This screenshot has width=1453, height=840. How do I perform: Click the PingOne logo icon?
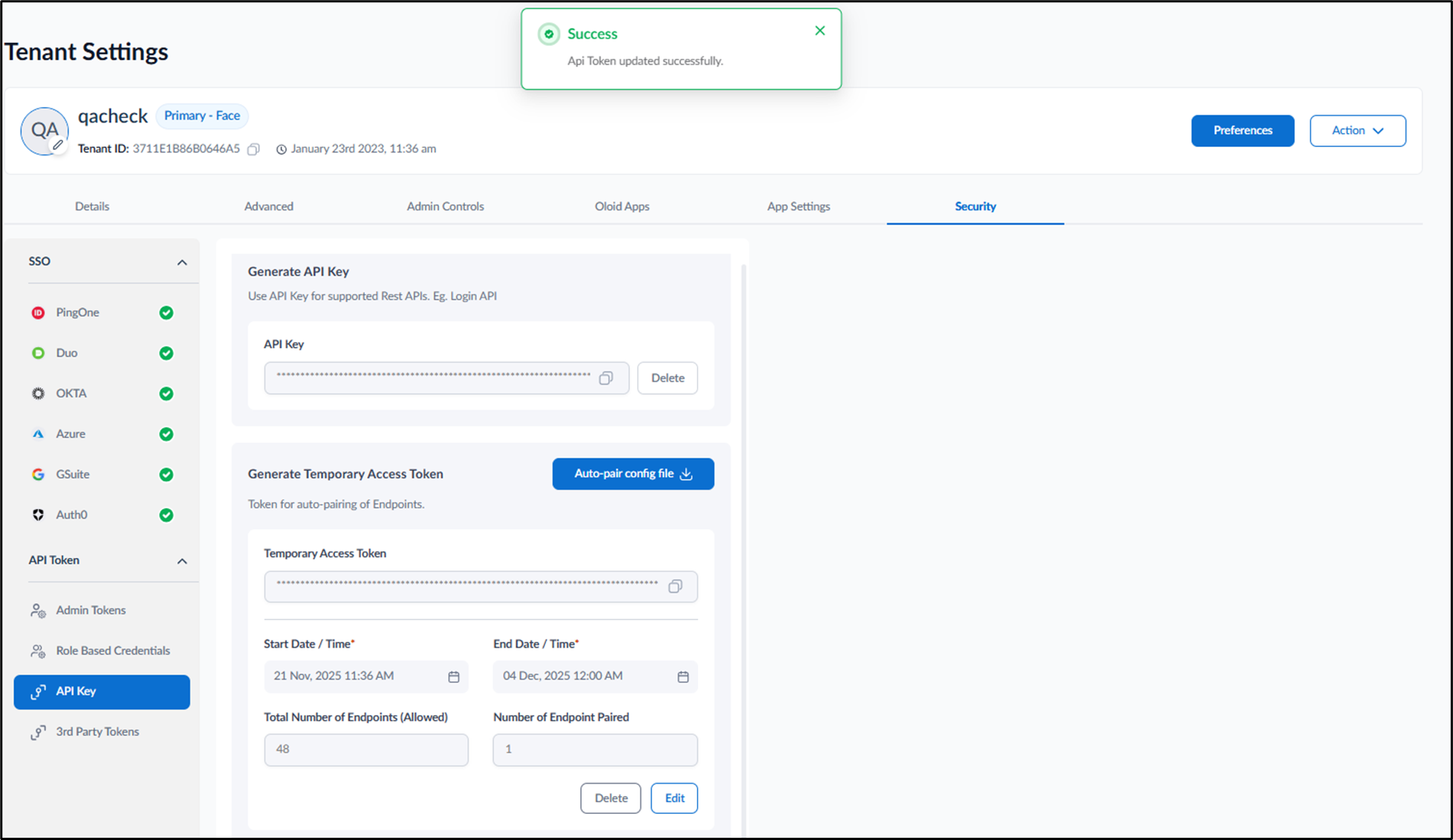pyautogui.click(x=38, y=313)
